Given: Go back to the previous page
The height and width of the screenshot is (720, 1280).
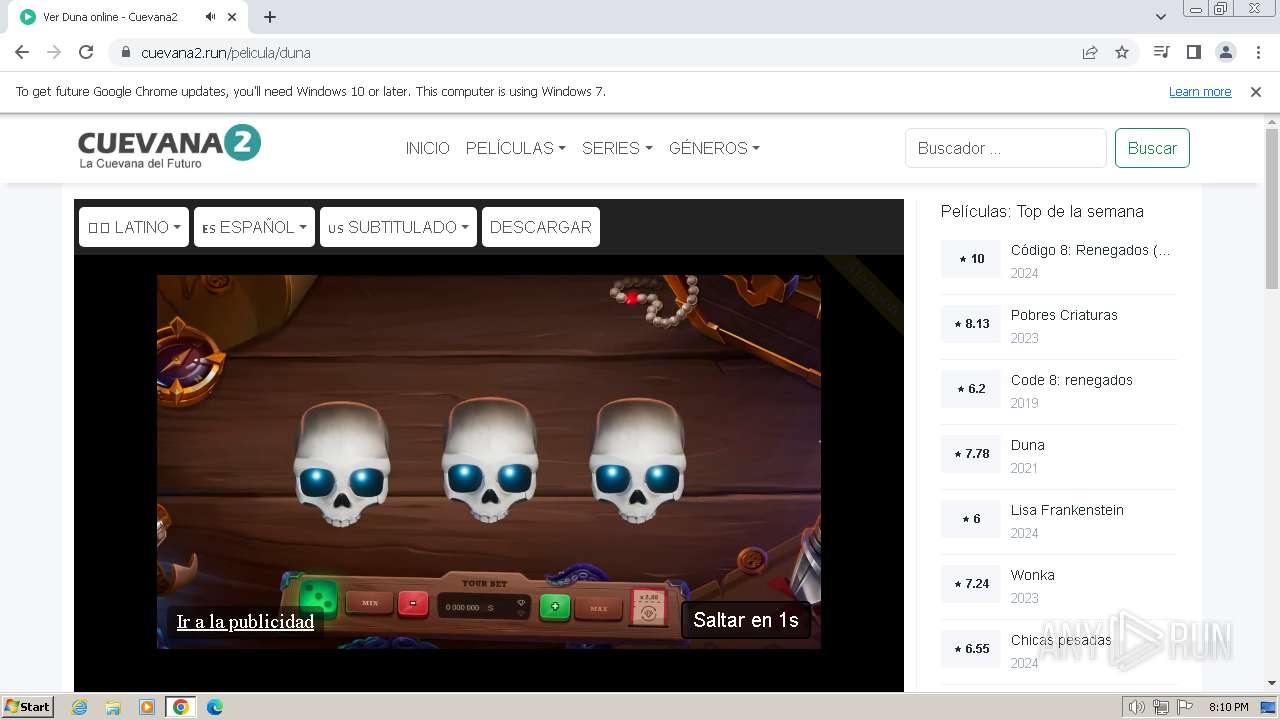Looking at the screenshot, I should point(22,52).
